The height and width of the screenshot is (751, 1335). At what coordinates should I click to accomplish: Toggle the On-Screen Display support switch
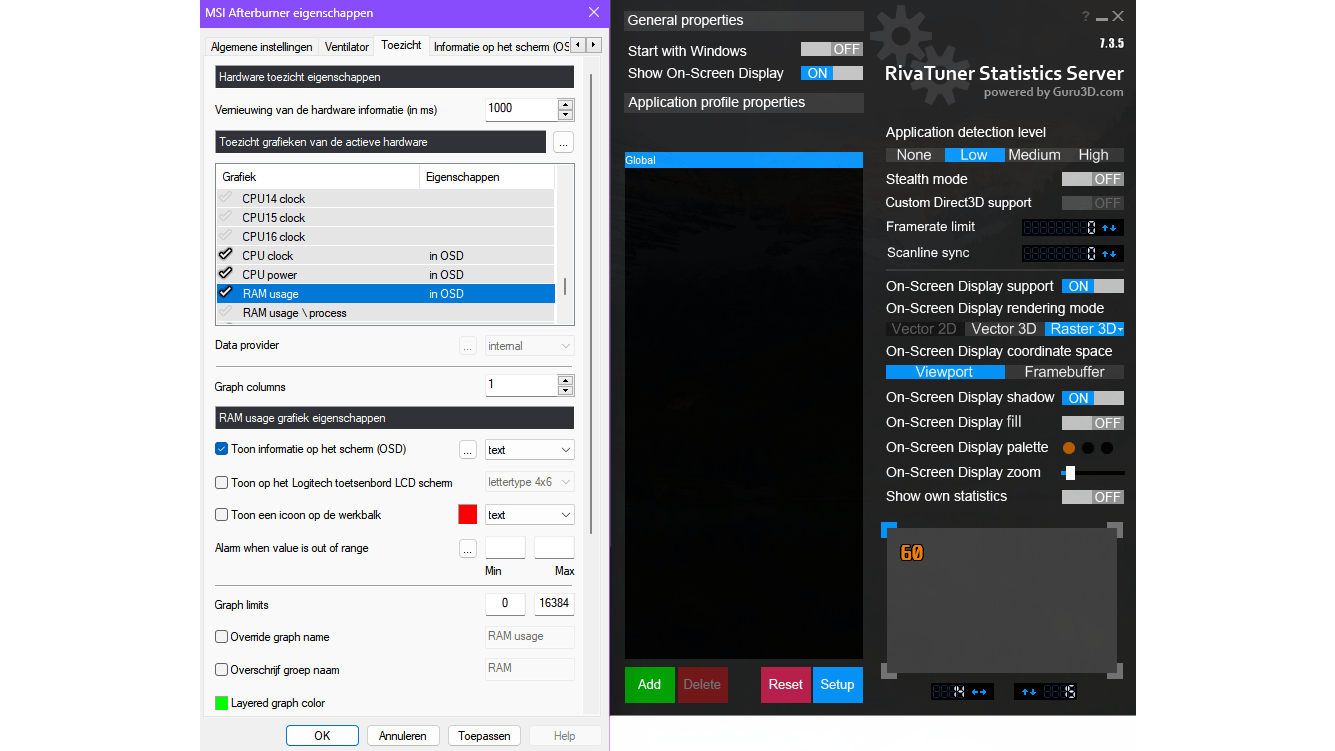click(1093, 286)
